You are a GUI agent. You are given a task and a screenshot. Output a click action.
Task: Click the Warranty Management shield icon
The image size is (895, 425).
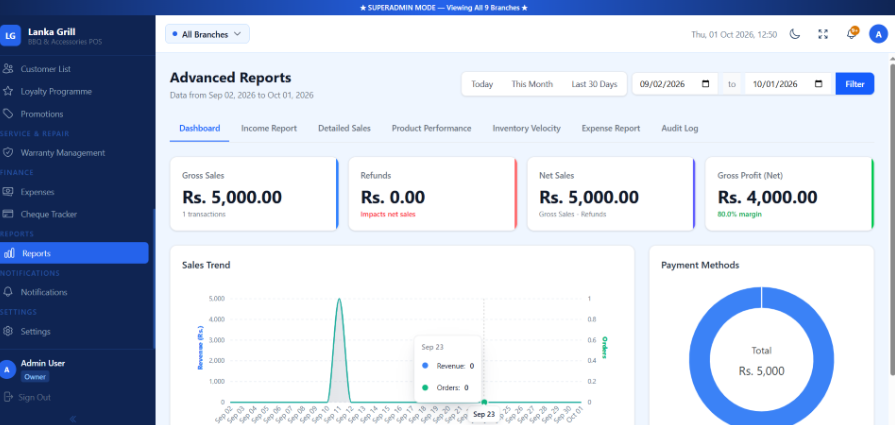click(x=8, y=152)
